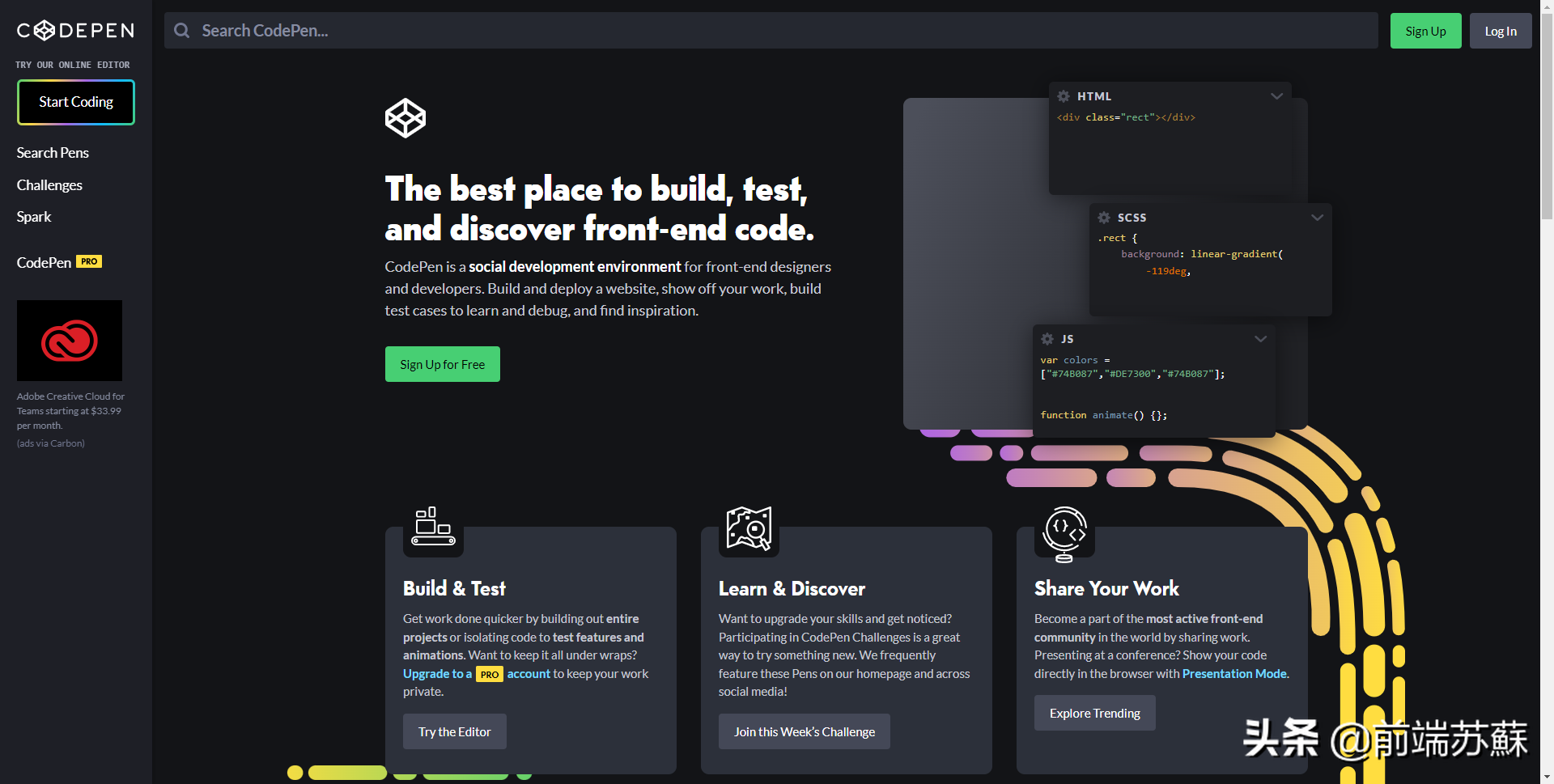Expand the HTML panel chevron
The image size is (1554, 784).
tap(1276, 96)
